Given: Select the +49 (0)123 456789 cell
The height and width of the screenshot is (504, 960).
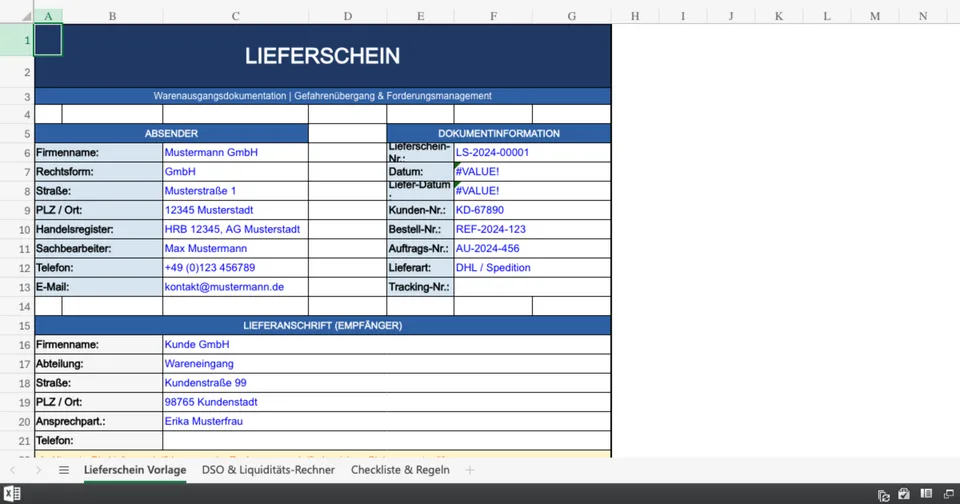Looking at the screenshot, I should [x=235, y=268].
